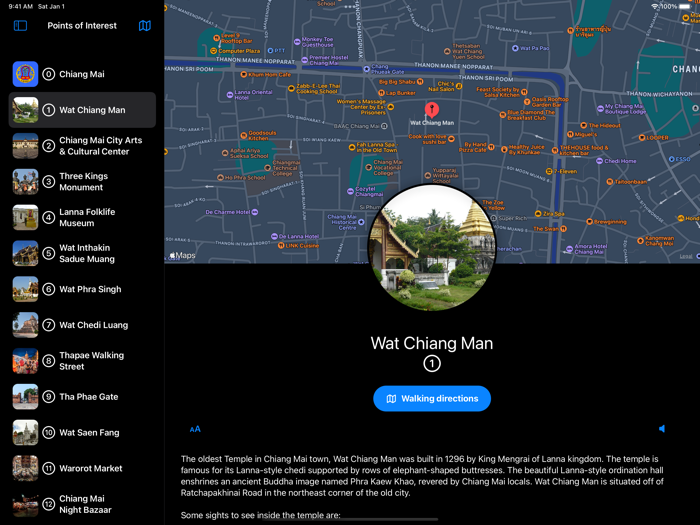Click Wat Phra Singh thumbnail image
Screen dimensions: 700x525
[x=25, y=289]
